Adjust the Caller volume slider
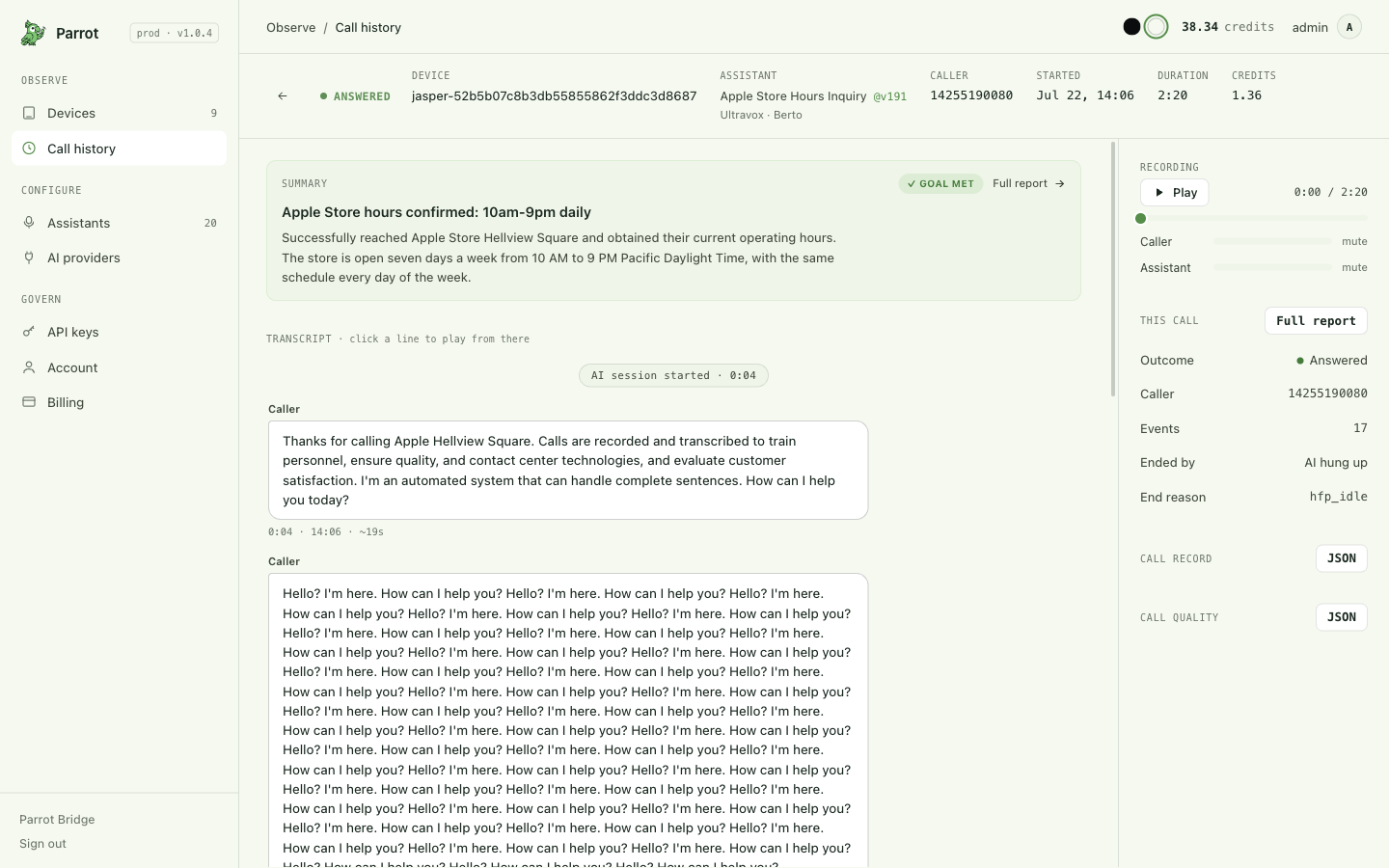Screen dimensions: 1389x868 pyautogui.click(x=1272, y=241)
